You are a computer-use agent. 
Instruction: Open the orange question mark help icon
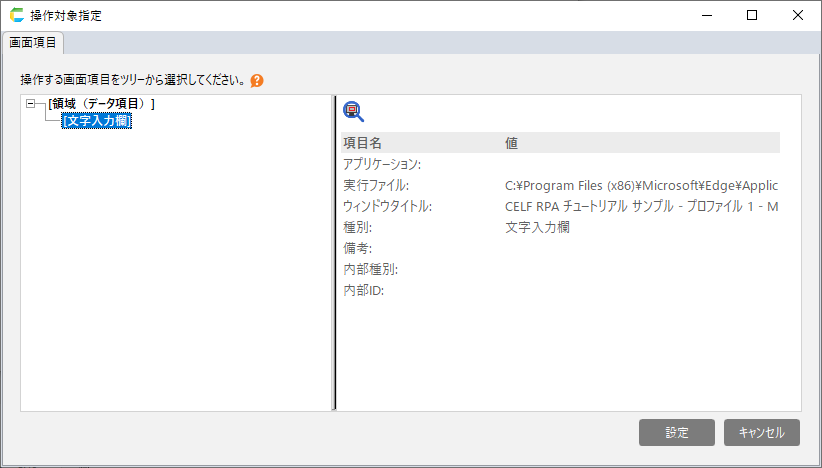click(257, 79)
